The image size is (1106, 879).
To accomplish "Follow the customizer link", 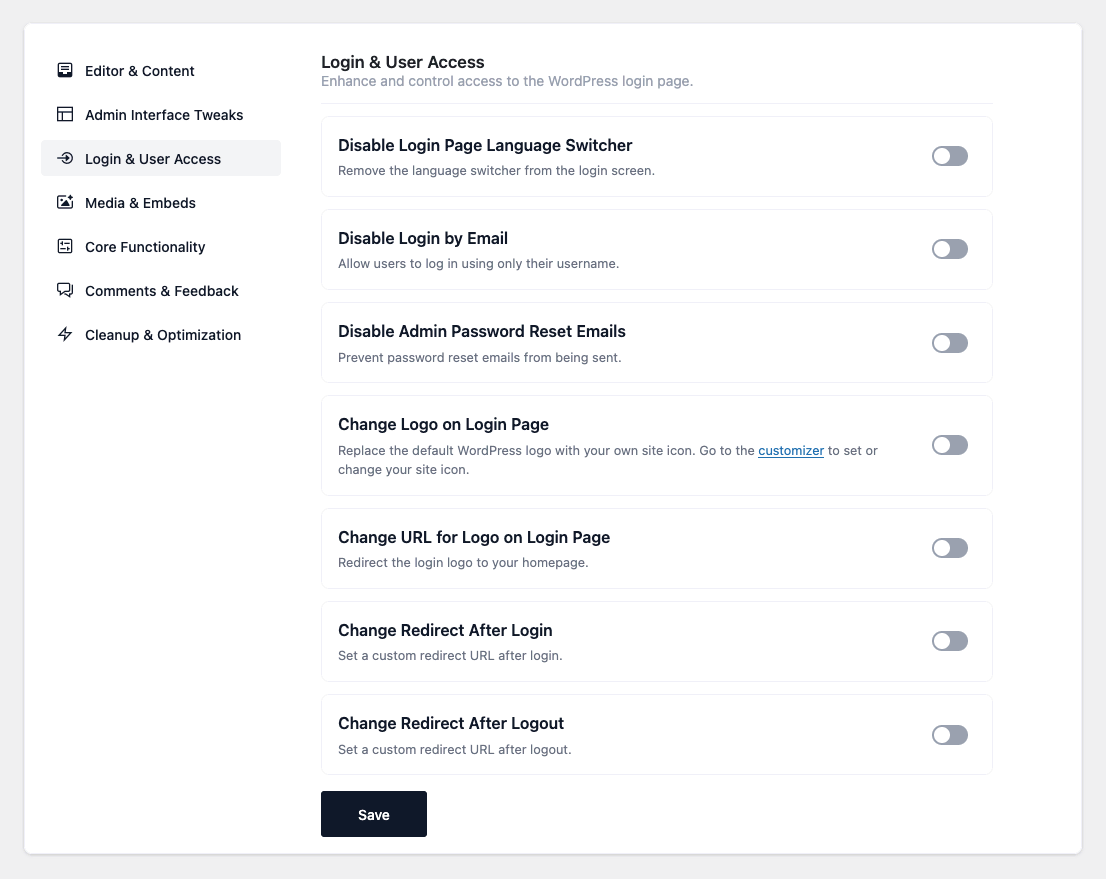I will point(790,451).
